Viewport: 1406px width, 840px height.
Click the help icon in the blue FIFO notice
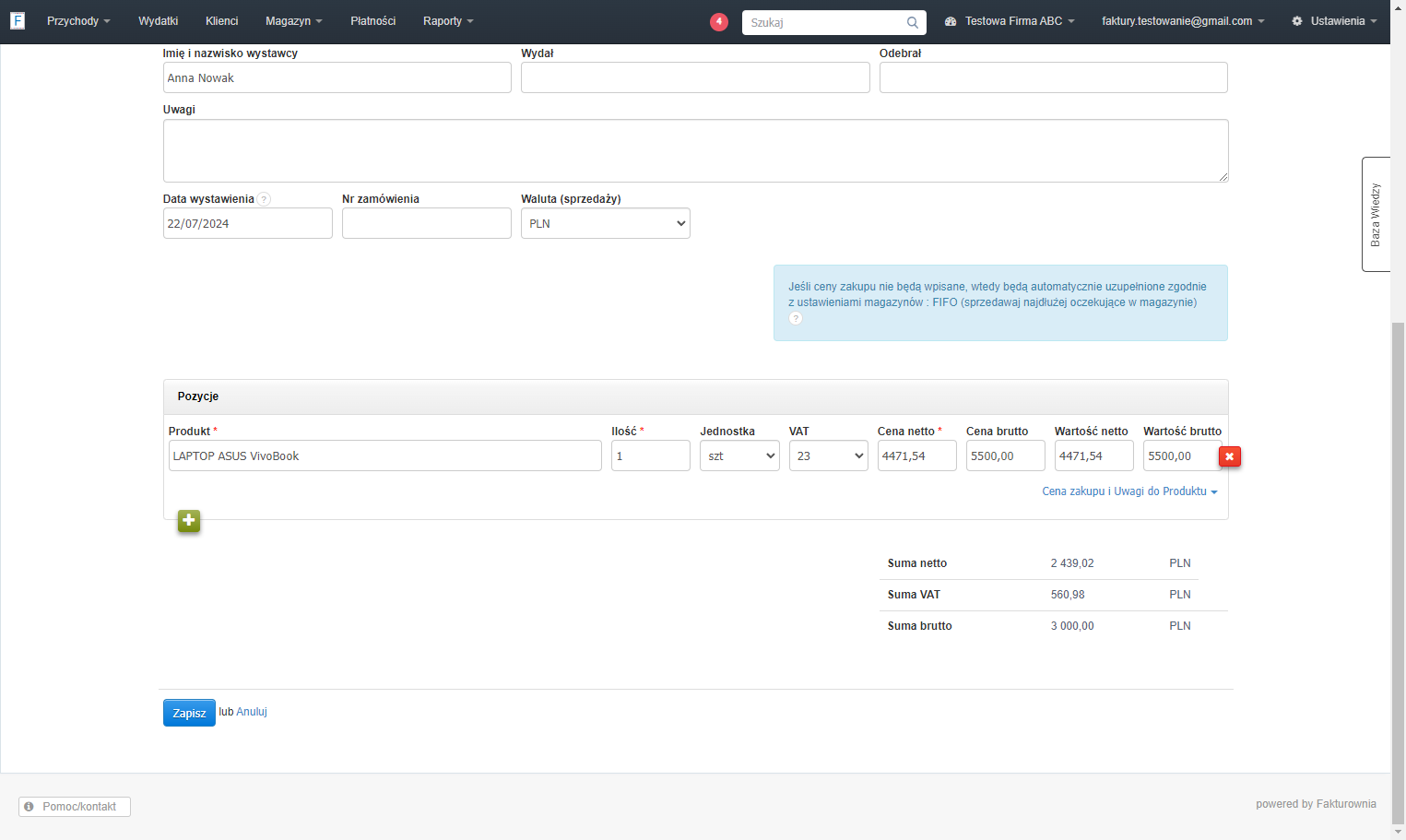pos(796,318)
